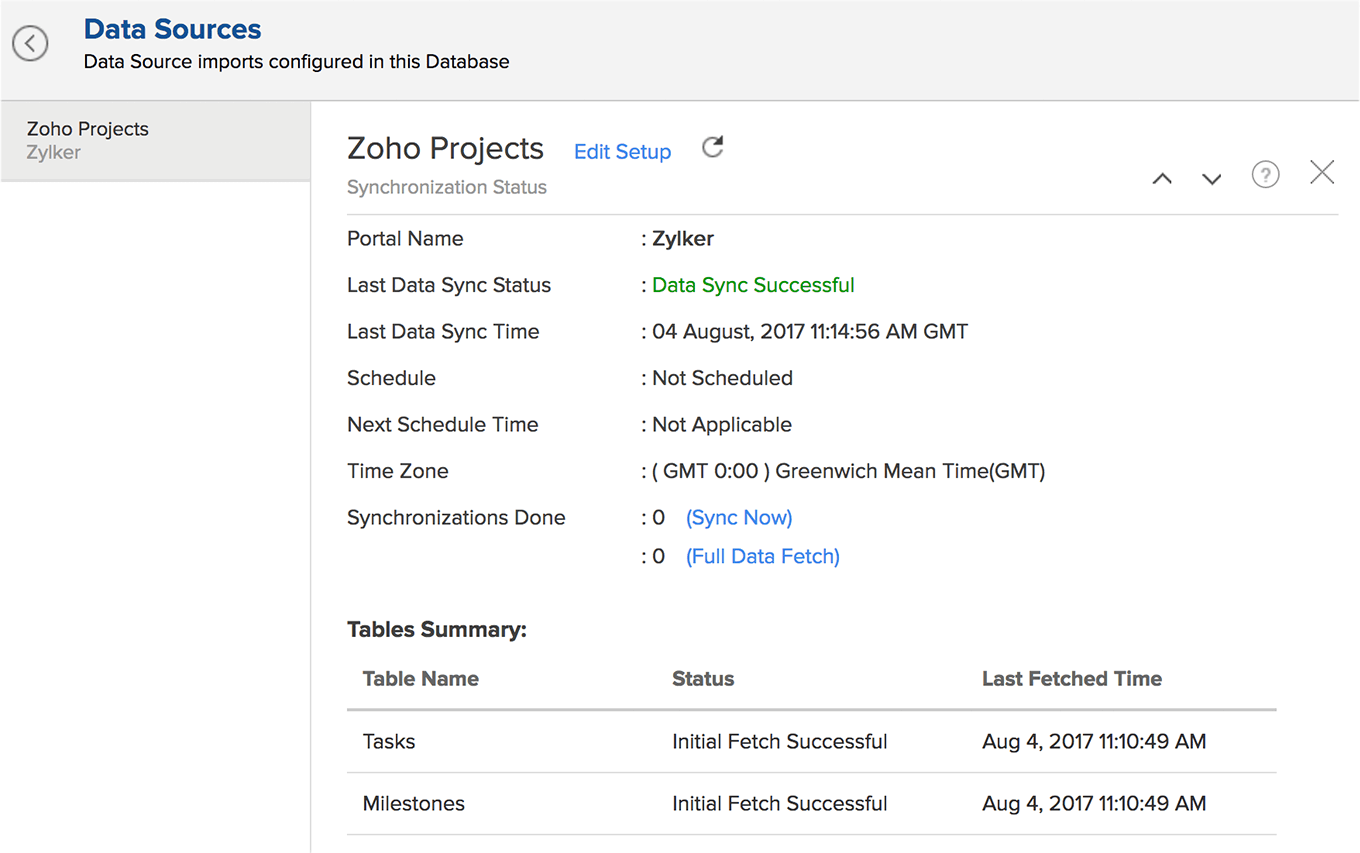Click the Data Sync Successful status text
Image resolution: width=1360 pixels, height=853 pixels.
pos(753,285)
